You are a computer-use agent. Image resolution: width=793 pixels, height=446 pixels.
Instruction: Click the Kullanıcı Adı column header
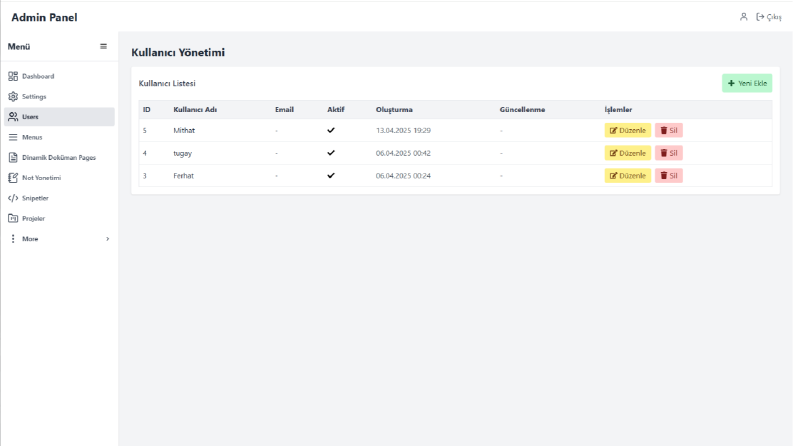click(x=195, y=110)
